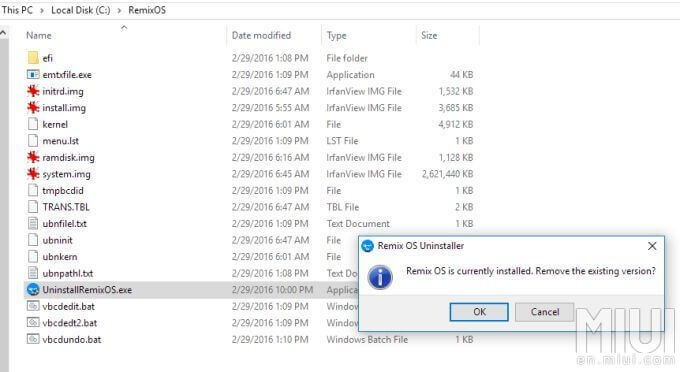
Task: Sort files by Name column
Action: click(39, 36)
